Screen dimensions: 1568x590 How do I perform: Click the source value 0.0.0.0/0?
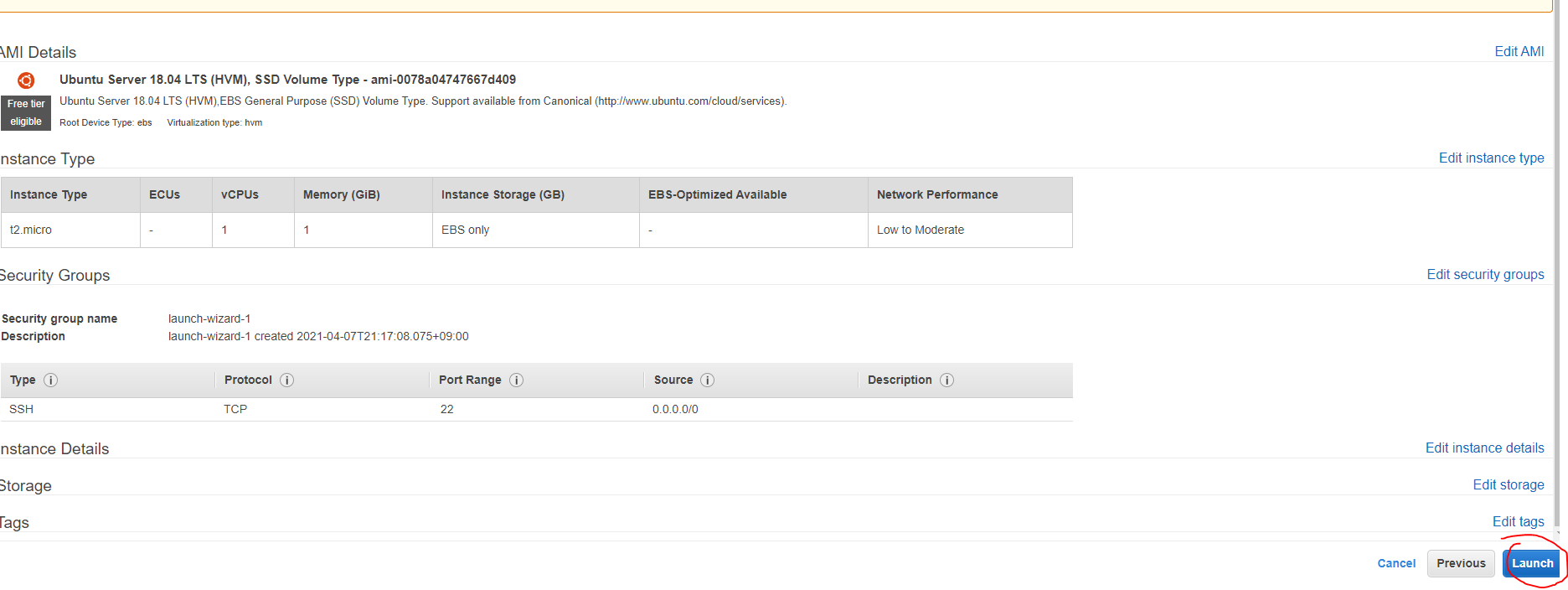point(675,409)
